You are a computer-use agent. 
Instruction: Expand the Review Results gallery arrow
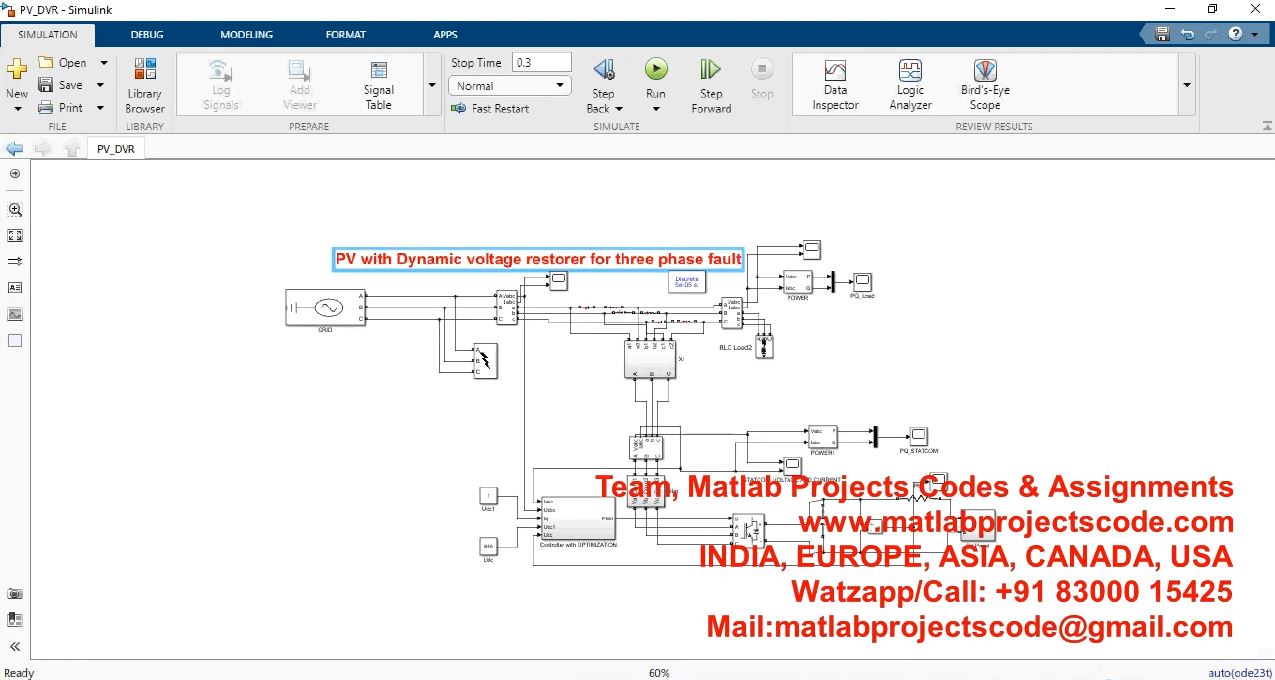click(x=1187, y=85)
